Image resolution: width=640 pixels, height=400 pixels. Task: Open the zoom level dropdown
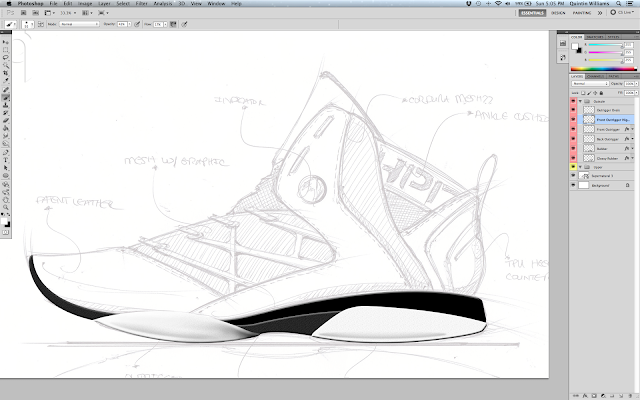[x=68, y=13]
